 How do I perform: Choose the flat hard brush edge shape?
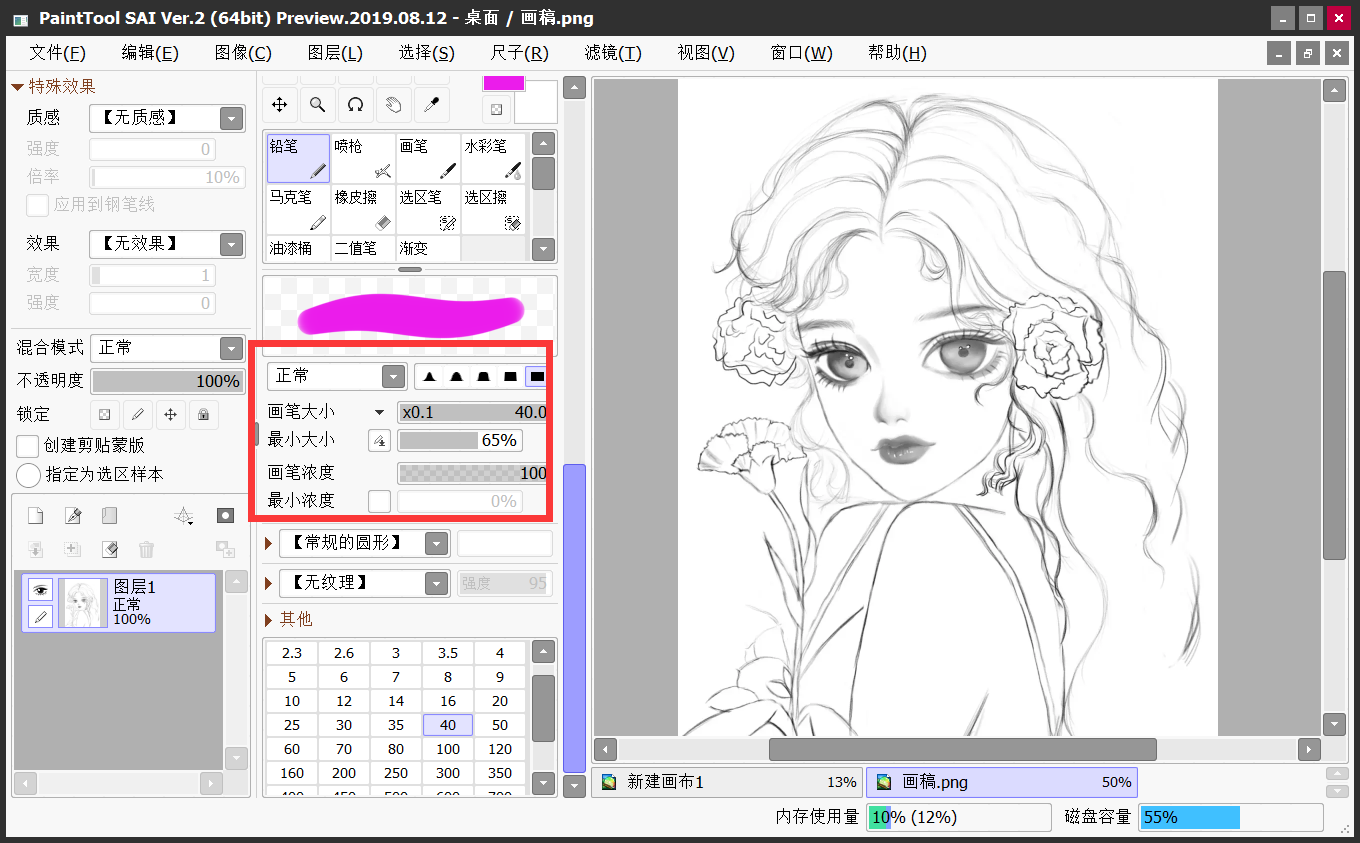[x=537, y=377]
